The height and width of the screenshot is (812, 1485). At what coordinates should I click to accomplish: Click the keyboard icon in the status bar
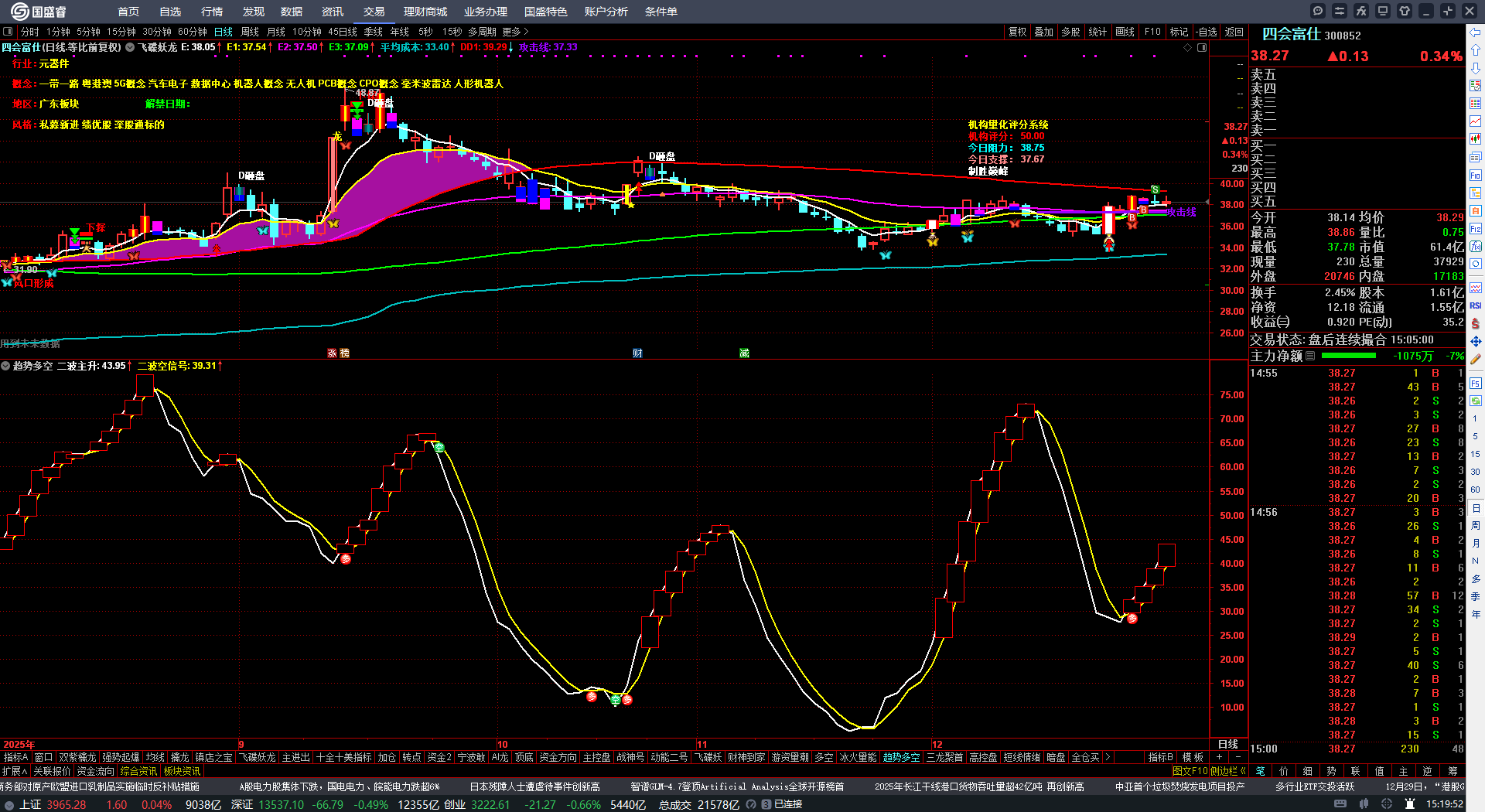[x=1340, y=804]
